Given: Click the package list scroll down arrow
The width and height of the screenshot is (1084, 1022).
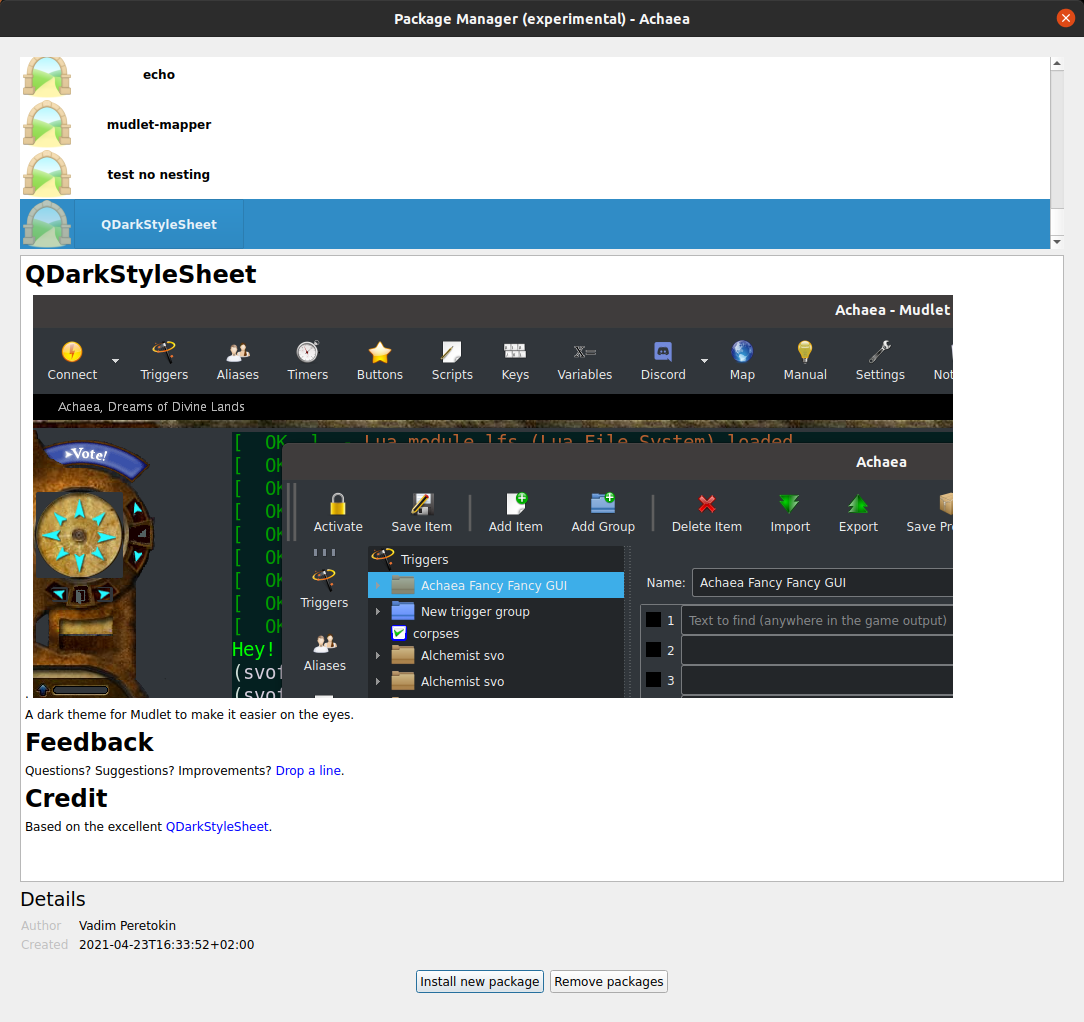Looking at the screenshot, I should 1056,241.
